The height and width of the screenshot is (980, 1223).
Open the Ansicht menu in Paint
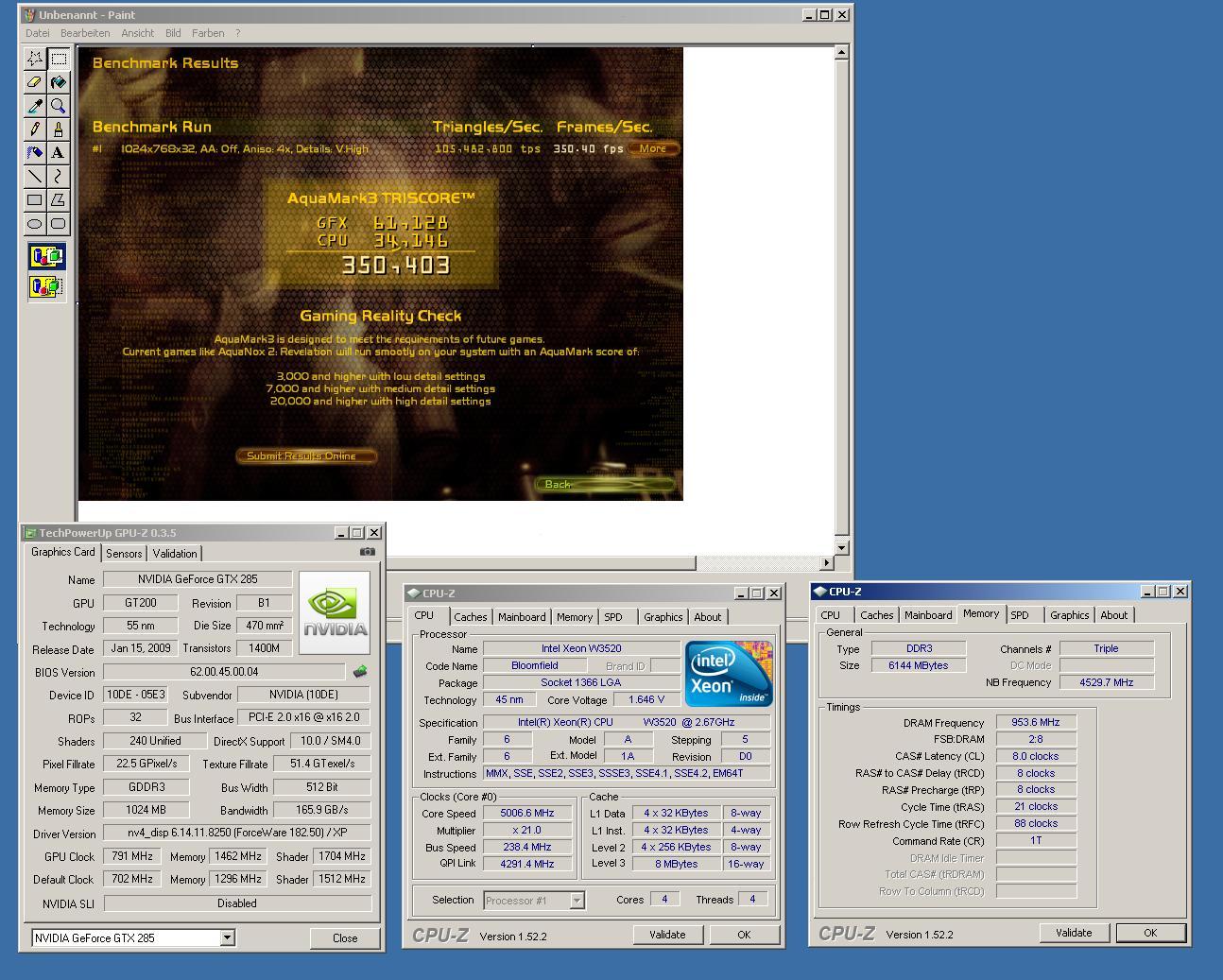[x=137, y=33]
